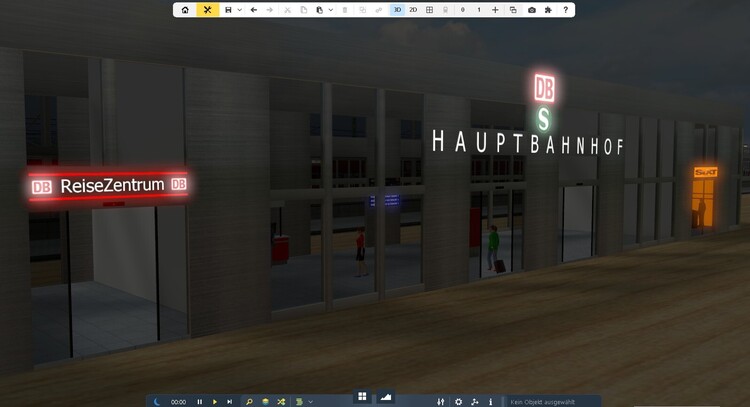Screen dimensions: 750x407
Task: Click the connections node icon
Action: (x=474, y=402)
